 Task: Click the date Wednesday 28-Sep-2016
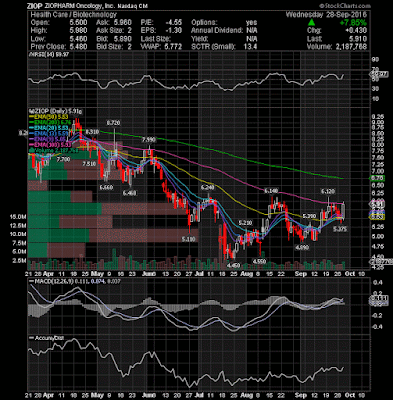coord(326,15)
